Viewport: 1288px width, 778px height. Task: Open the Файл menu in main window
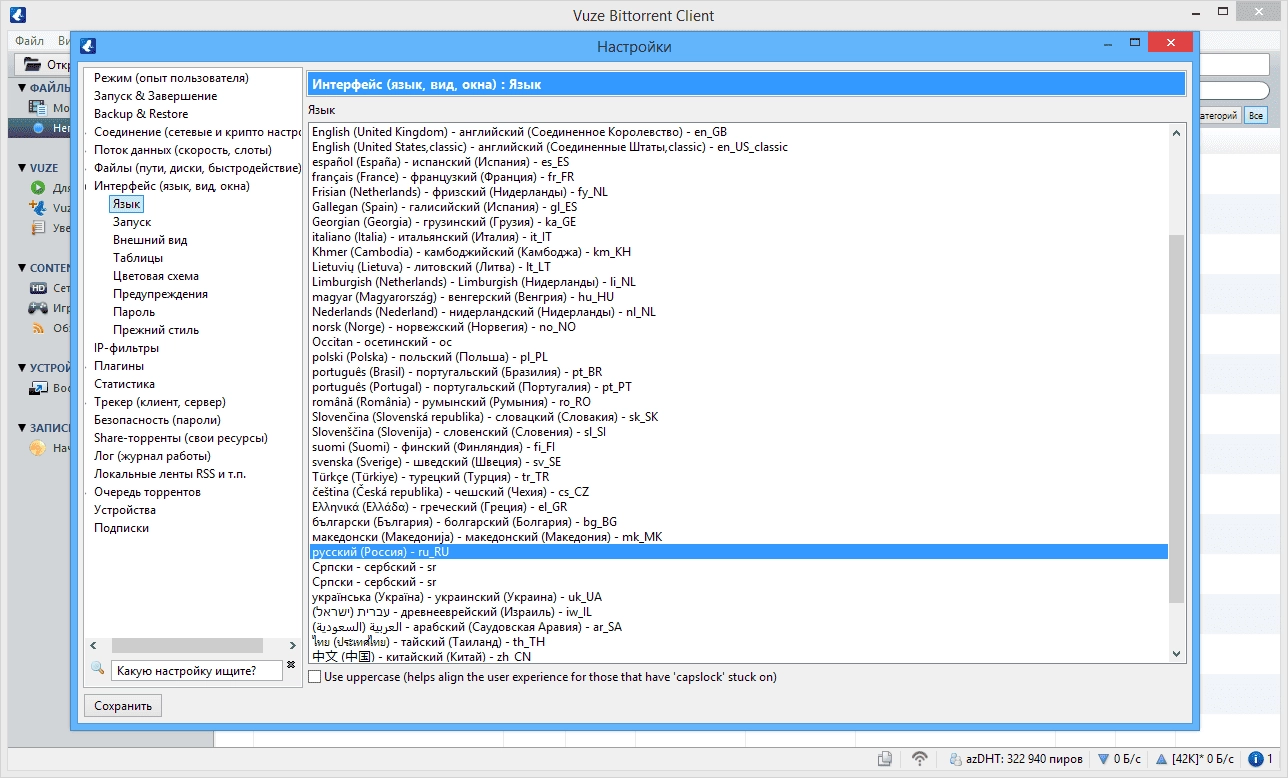click(29, 41)
